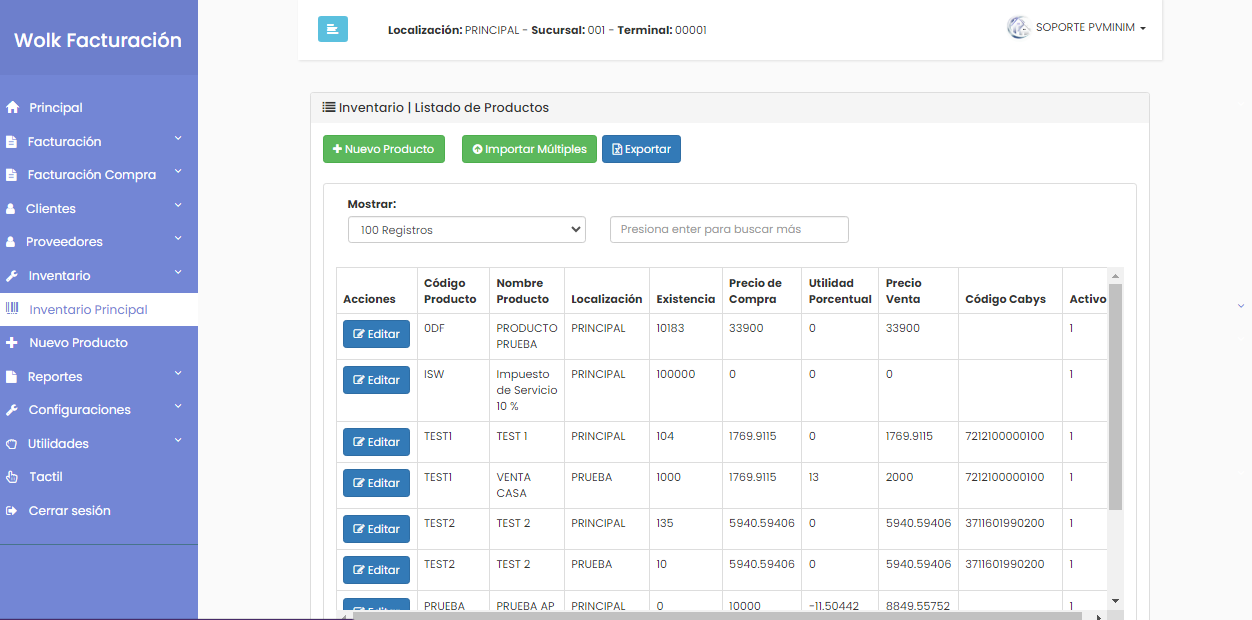Click the wrench icon beside Configuraciones
The image size is (1252, 620).
click(x=12, y=410)
